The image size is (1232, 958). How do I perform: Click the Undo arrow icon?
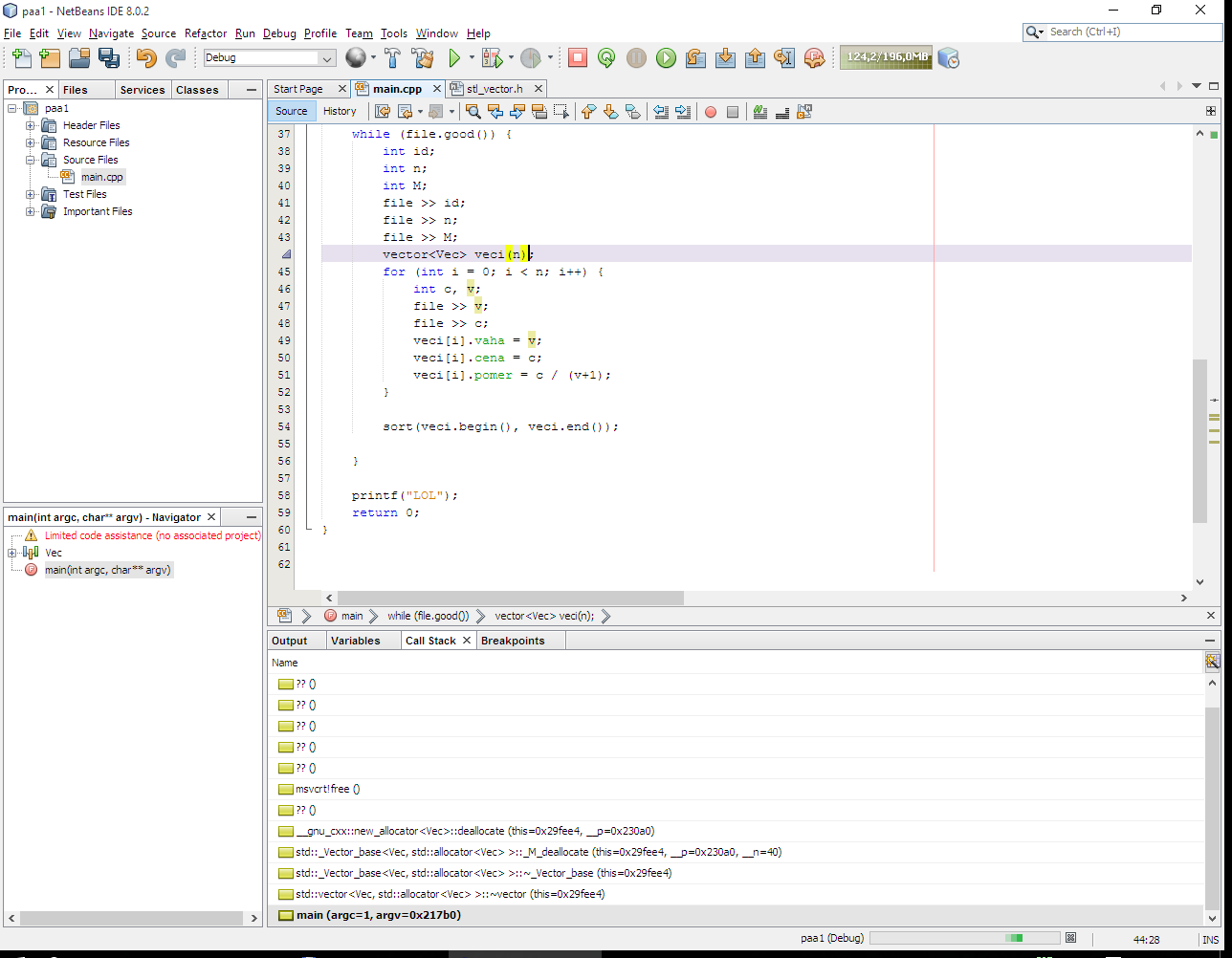[x=145, y=58]
